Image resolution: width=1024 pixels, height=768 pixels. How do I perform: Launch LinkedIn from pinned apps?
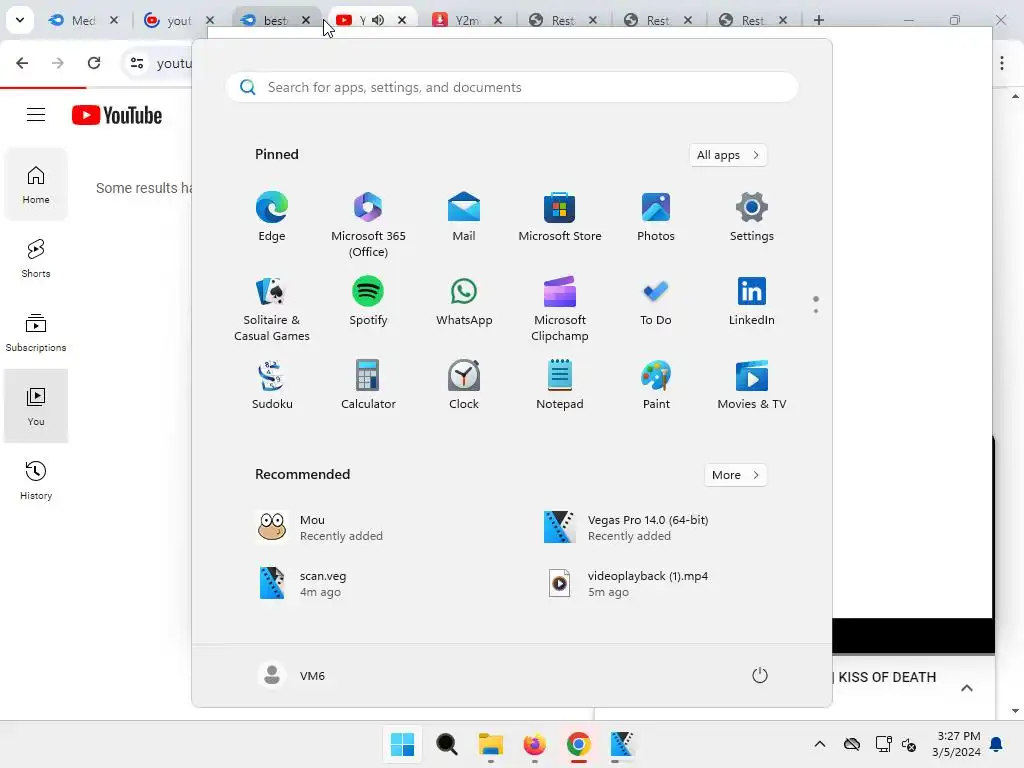[752, 302]
